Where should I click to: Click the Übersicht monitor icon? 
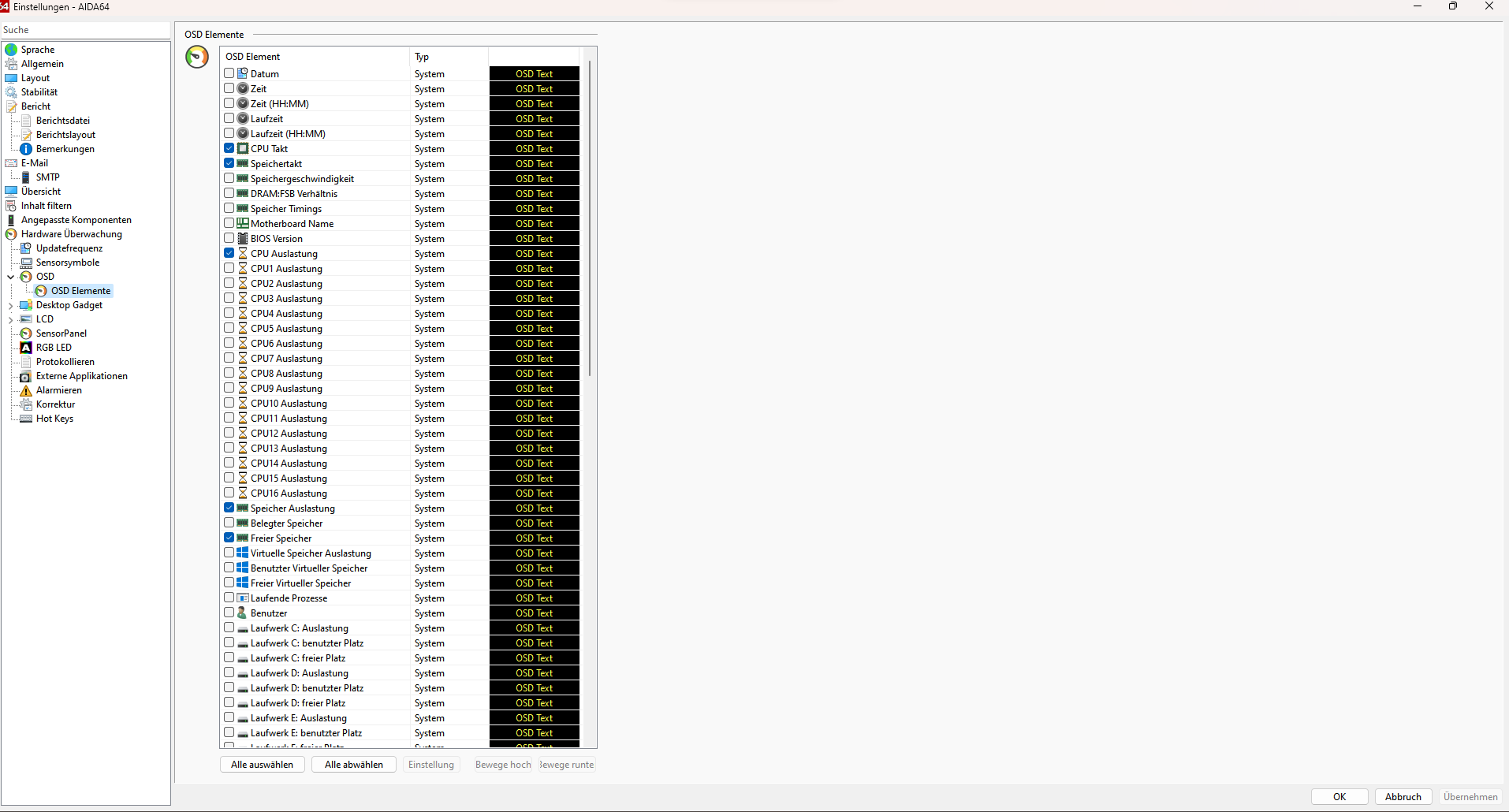[11, 192]
